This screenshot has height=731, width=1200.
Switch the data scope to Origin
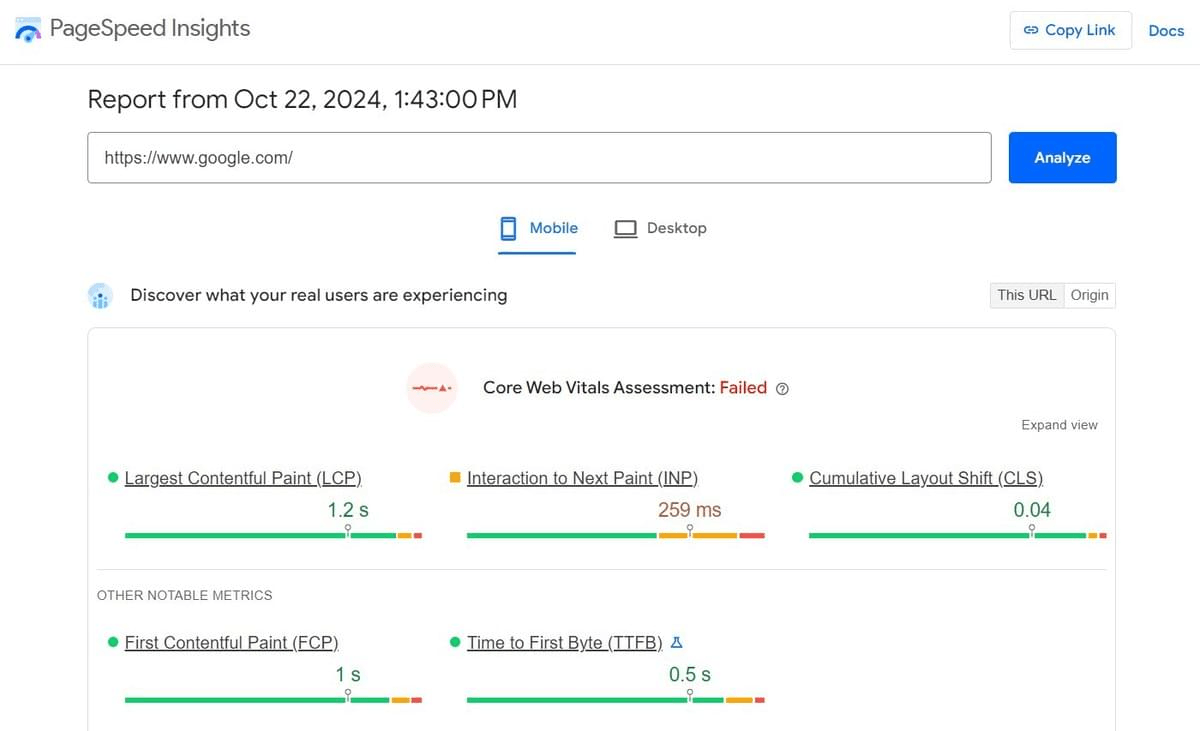[x=1089, y=295]
